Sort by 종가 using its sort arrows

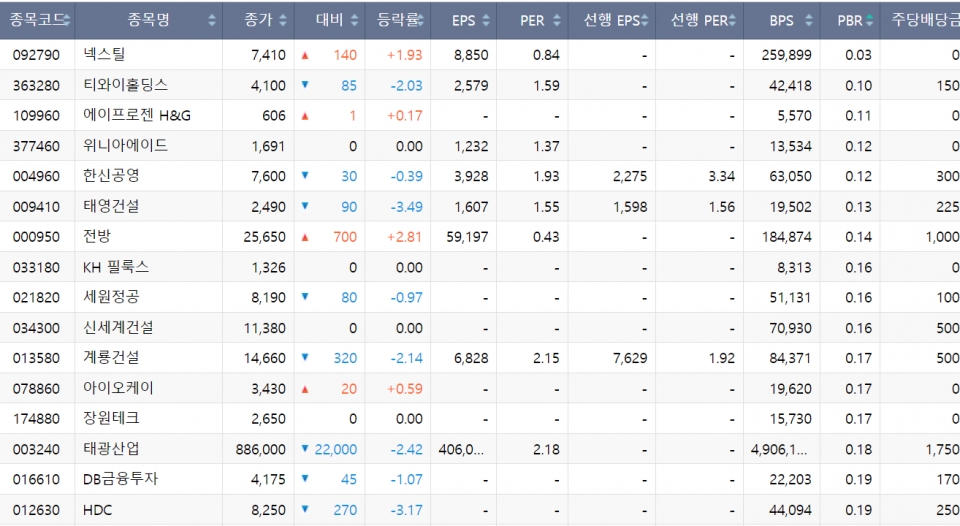pos(284,20)
